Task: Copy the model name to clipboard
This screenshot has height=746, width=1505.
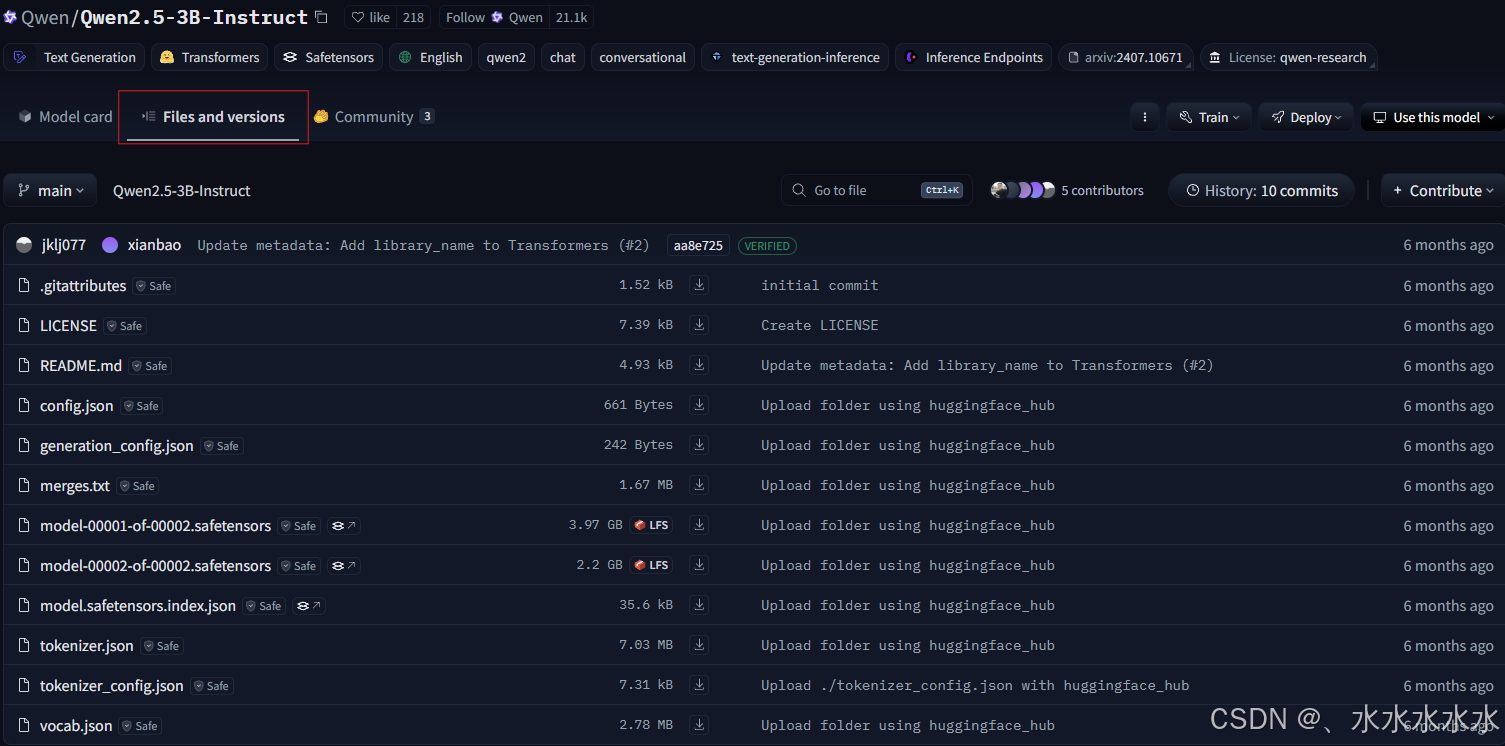Action: click(x=320, y=16)
